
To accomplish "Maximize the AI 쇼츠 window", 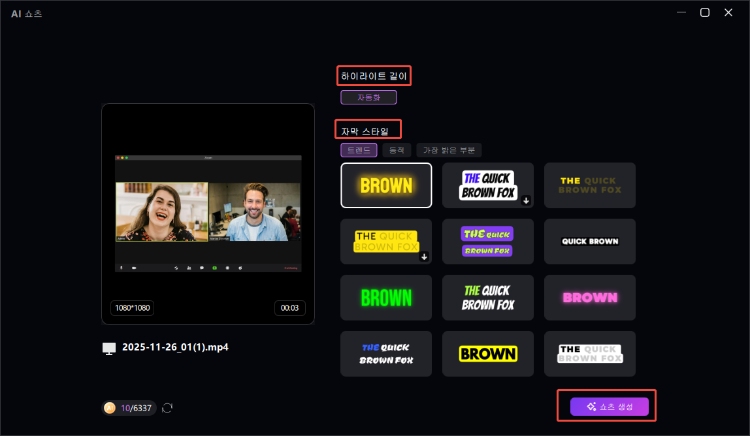I will click(x=704, y=13).
